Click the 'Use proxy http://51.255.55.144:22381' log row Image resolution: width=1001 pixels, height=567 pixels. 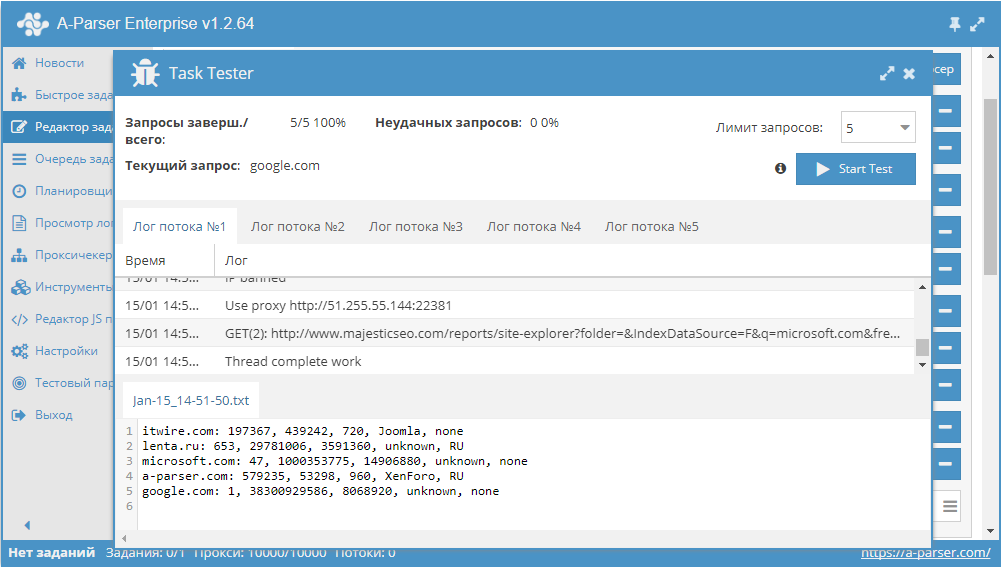[x=515, y=305]
